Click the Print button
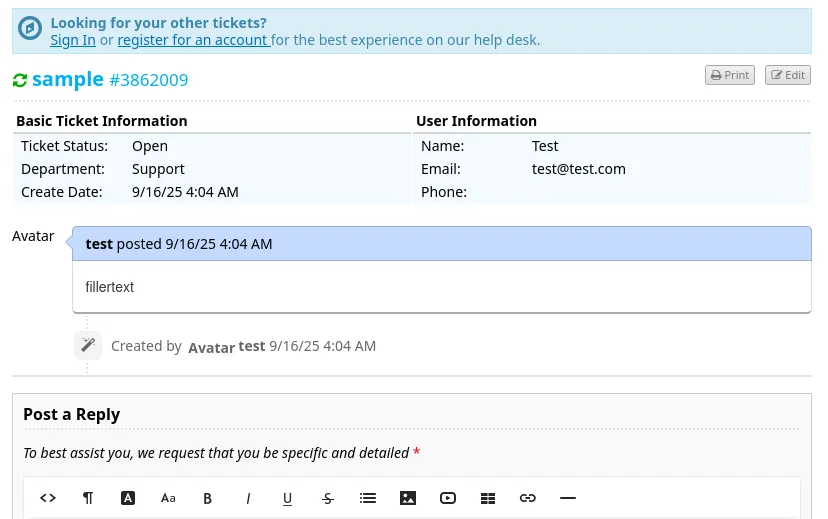The width and height of the screenshot is (828, 519). click(x=729, y=75)
